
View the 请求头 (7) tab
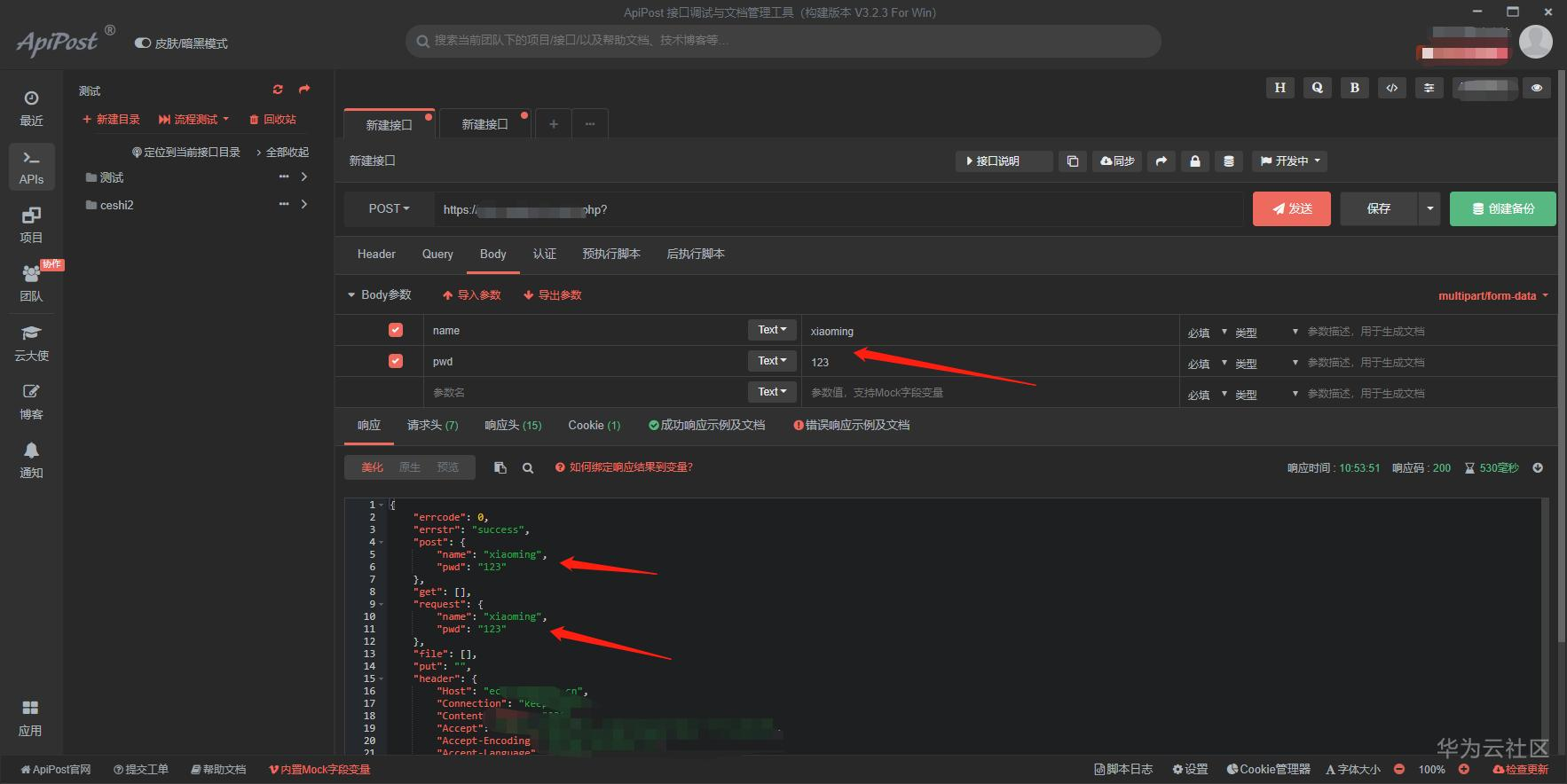point(433,425)
